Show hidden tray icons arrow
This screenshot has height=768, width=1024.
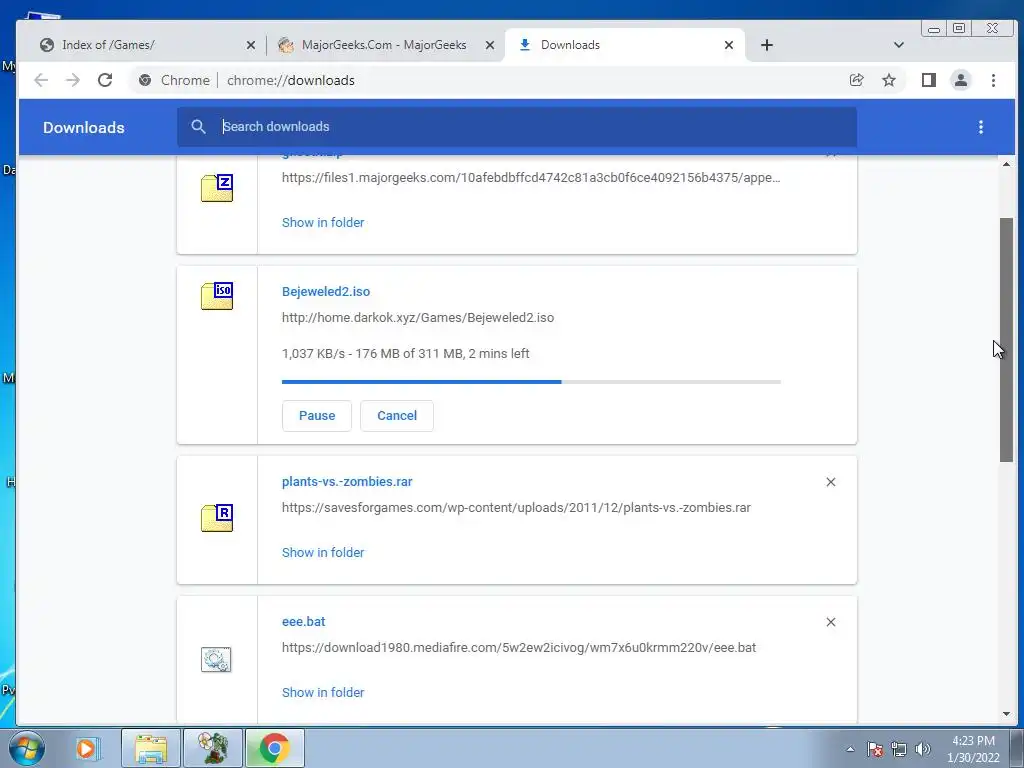[850, 749]
